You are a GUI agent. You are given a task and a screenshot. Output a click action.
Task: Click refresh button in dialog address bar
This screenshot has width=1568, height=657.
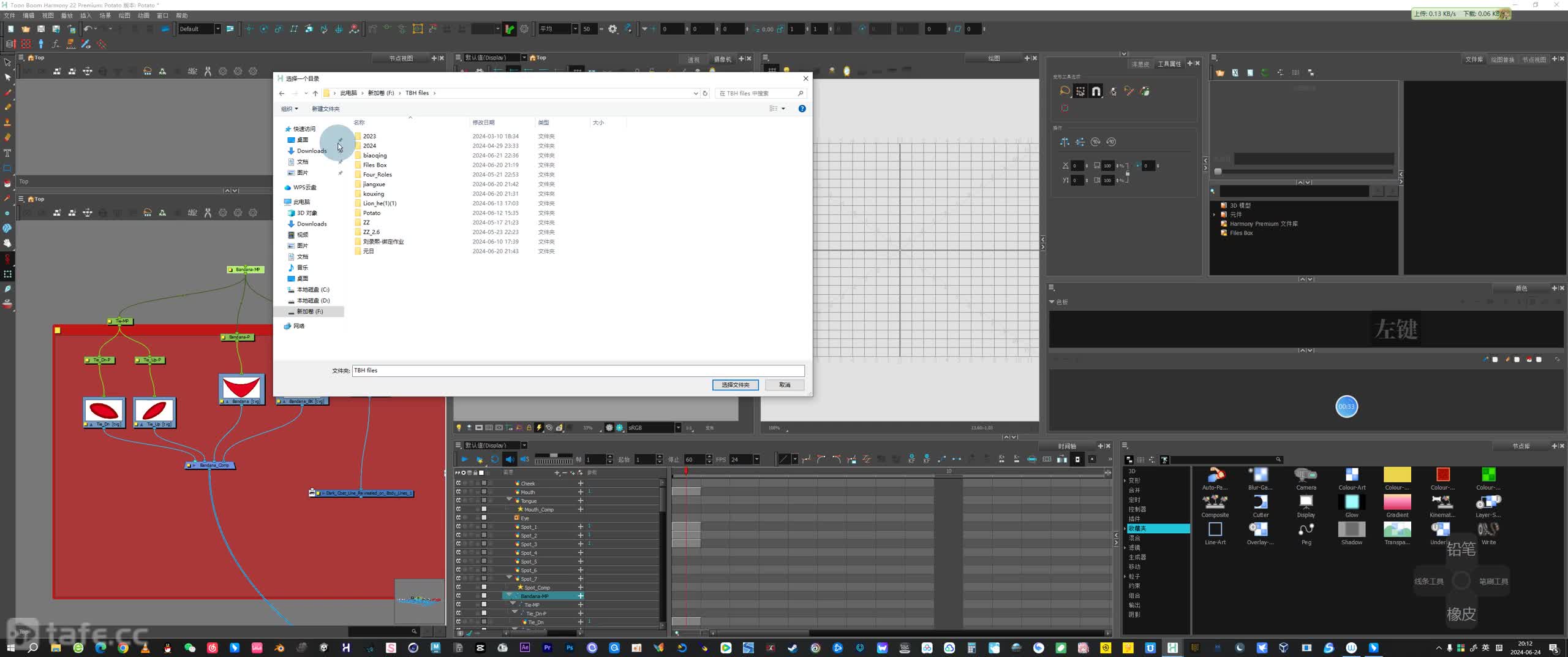(x=705, y=93)
